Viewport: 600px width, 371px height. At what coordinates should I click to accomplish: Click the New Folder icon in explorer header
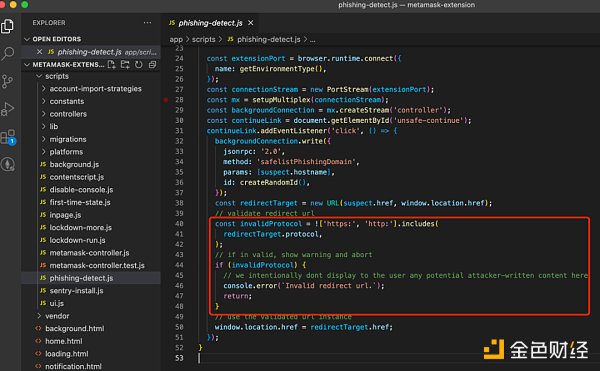[125, 65]
